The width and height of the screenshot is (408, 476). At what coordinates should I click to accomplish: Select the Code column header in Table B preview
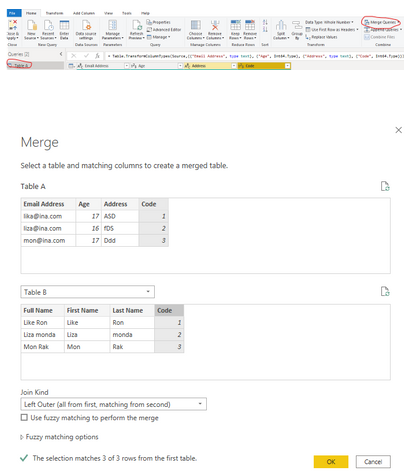coord(169,310)
